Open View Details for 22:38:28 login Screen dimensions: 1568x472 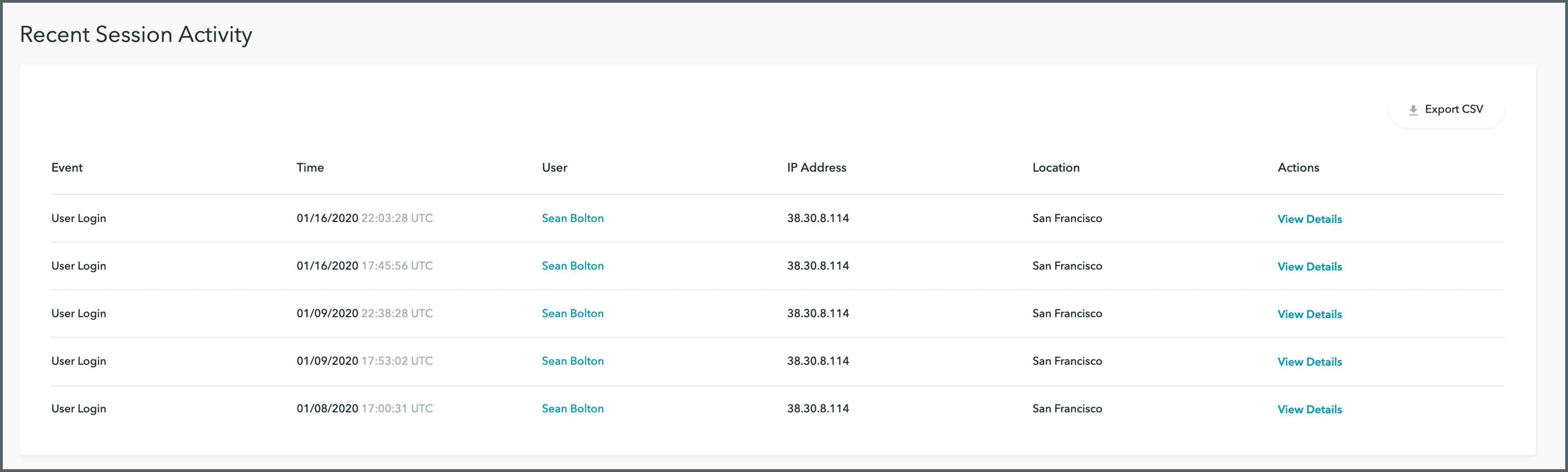coord(1309,314)
